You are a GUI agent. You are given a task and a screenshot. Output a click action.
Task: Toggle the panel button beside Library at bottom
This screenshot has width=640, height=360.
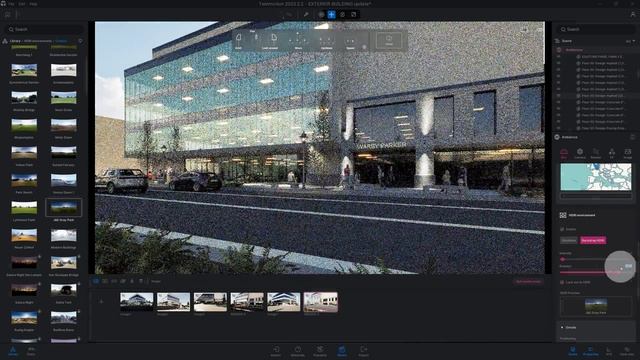[x=31, y=351]
